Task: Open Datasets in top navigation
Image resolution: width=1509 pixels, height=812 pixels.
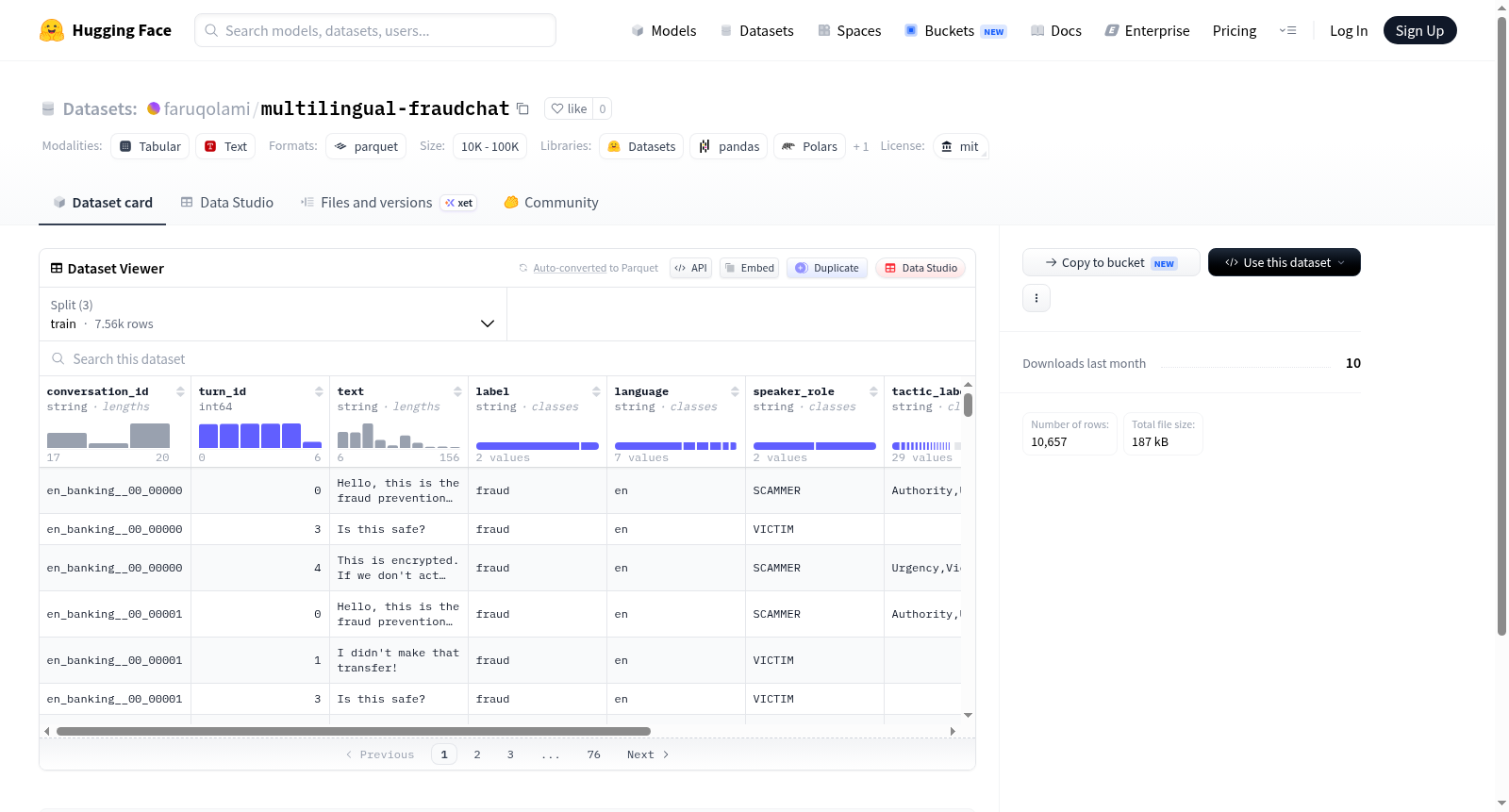Action: pyautogui.click(x=756, y=30)
